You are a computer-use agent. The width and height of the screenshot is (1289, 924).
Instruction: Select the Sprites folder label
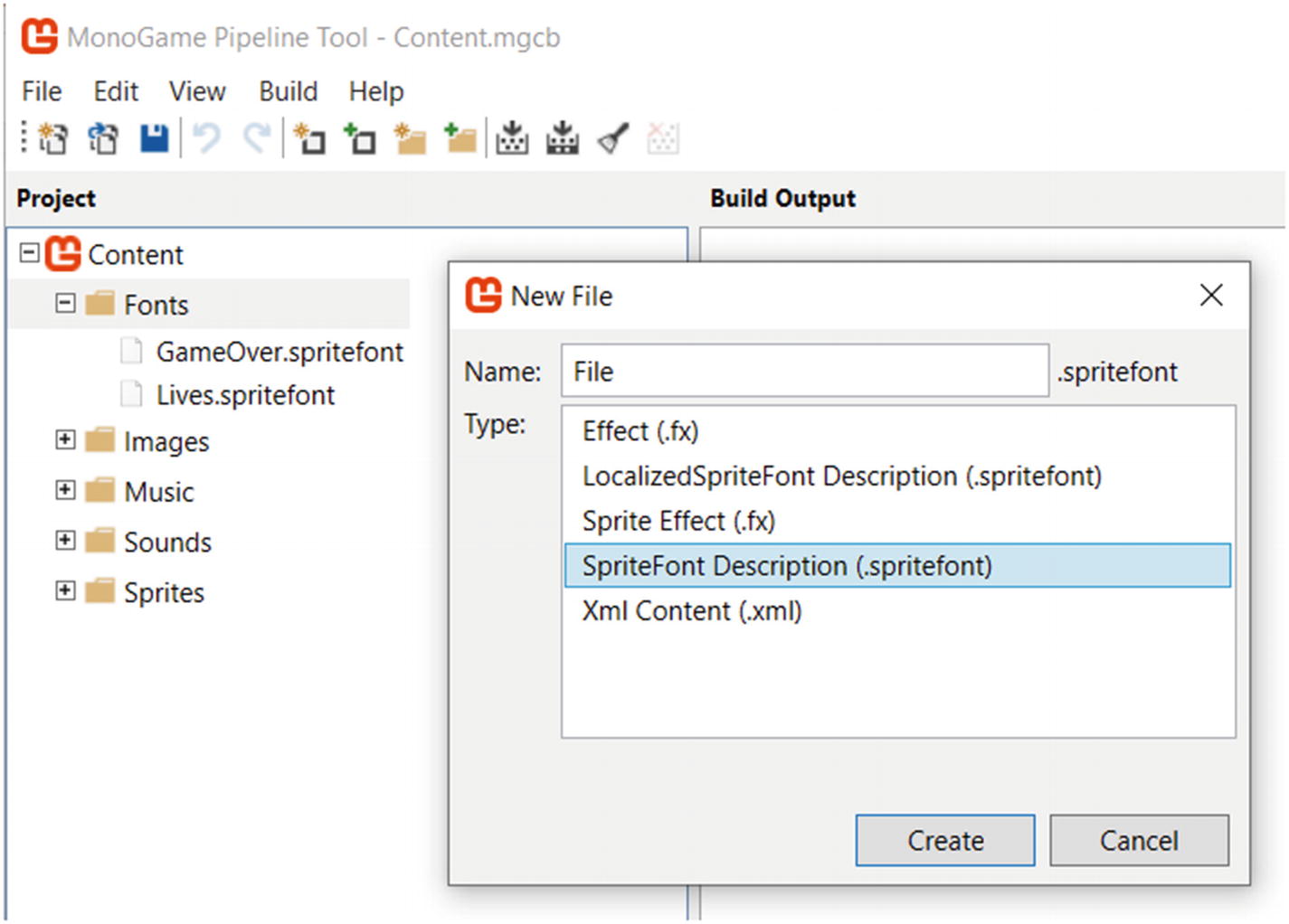click(164, 592)
